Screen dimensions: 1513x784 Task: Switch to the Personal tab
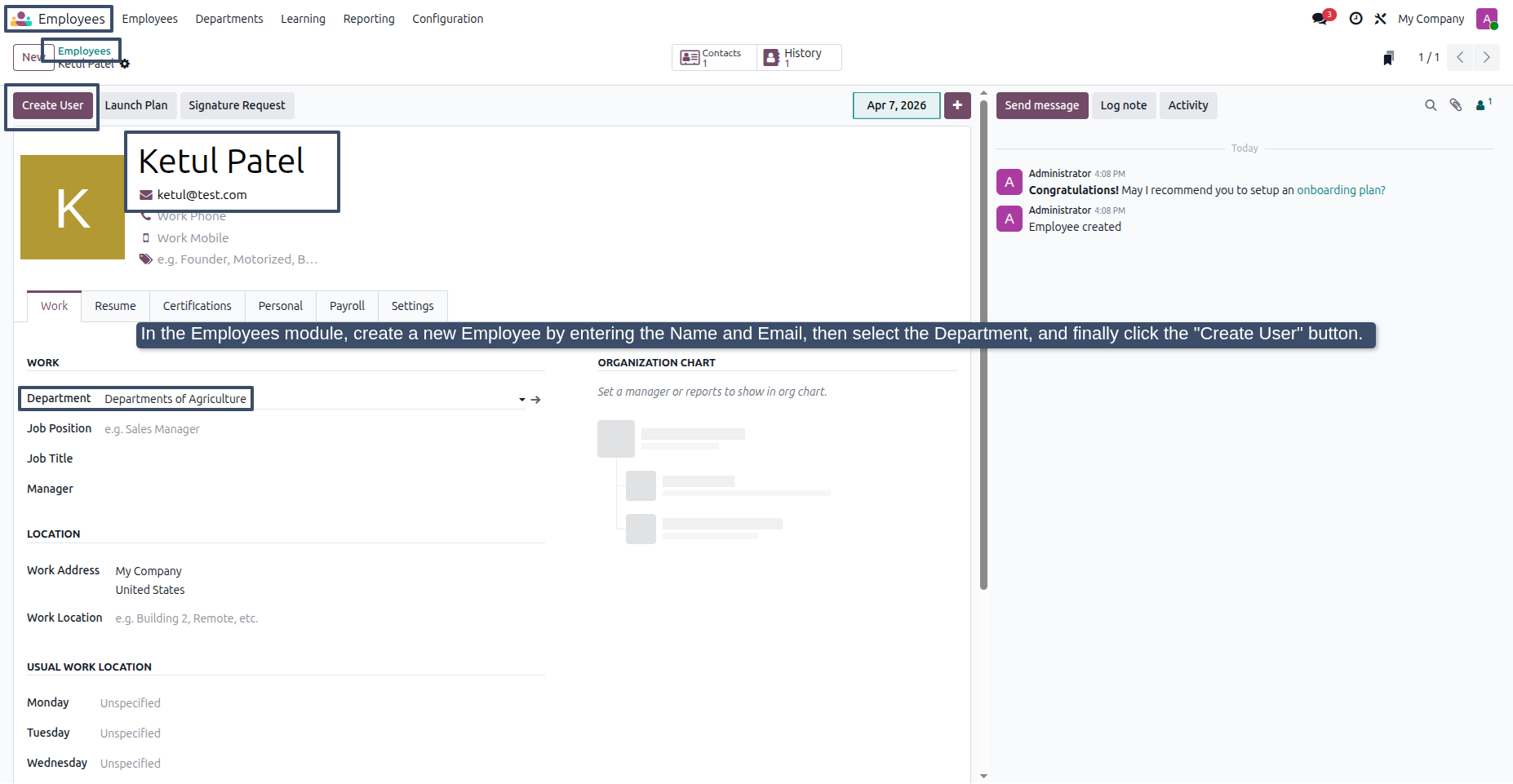coord(280,306)
